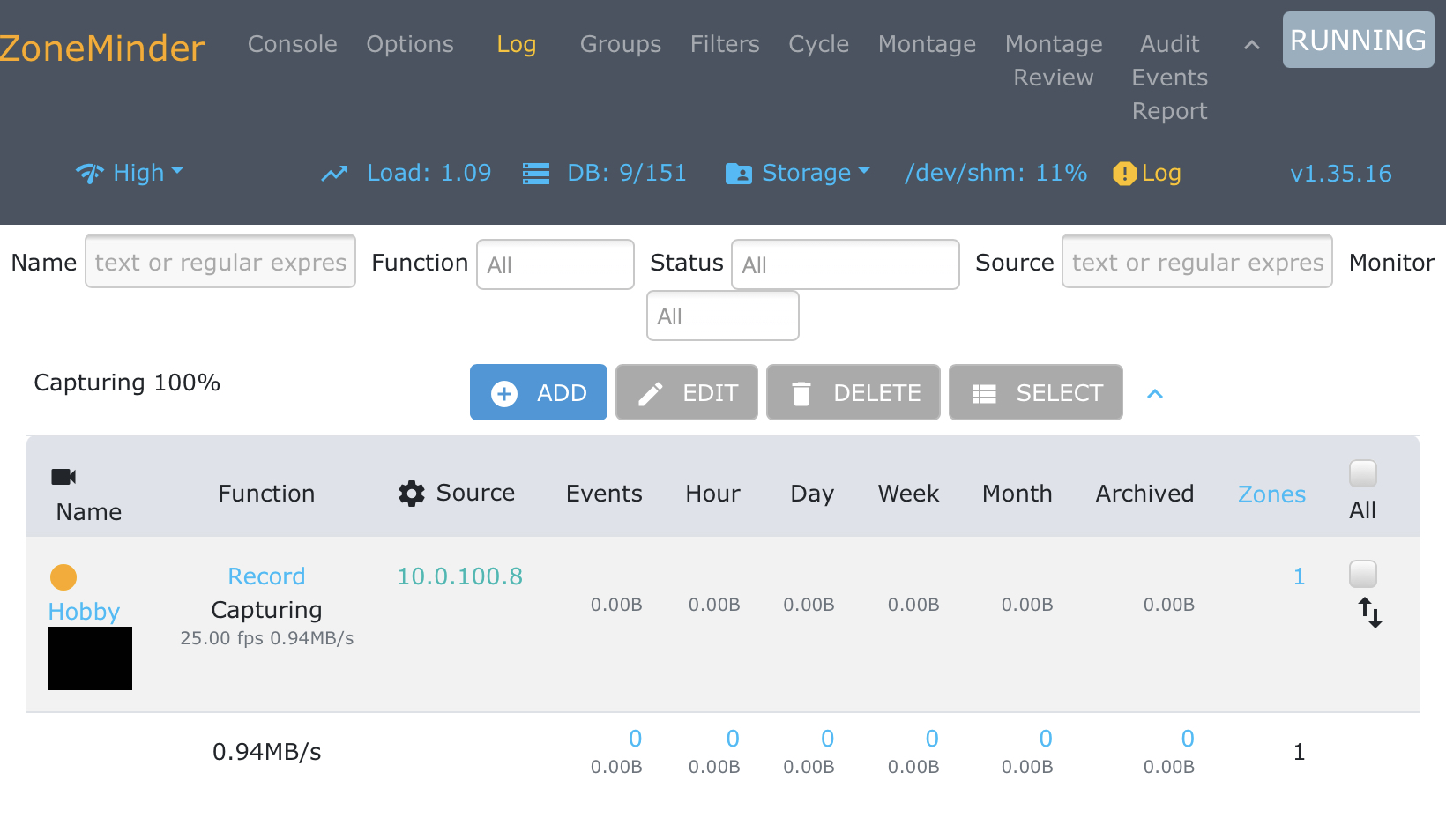
Task: Click the DB: 9/151 indicator
Action: [627, 173]
